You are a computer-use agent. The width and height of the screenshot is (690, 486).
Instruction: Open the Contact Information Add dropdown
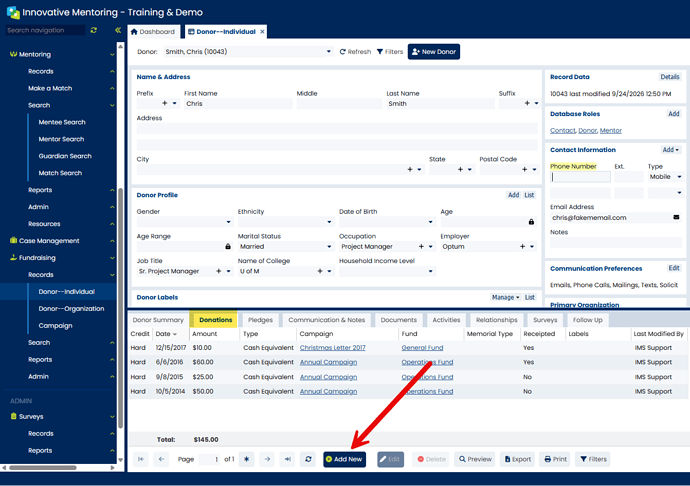click(x=671, y=150)
